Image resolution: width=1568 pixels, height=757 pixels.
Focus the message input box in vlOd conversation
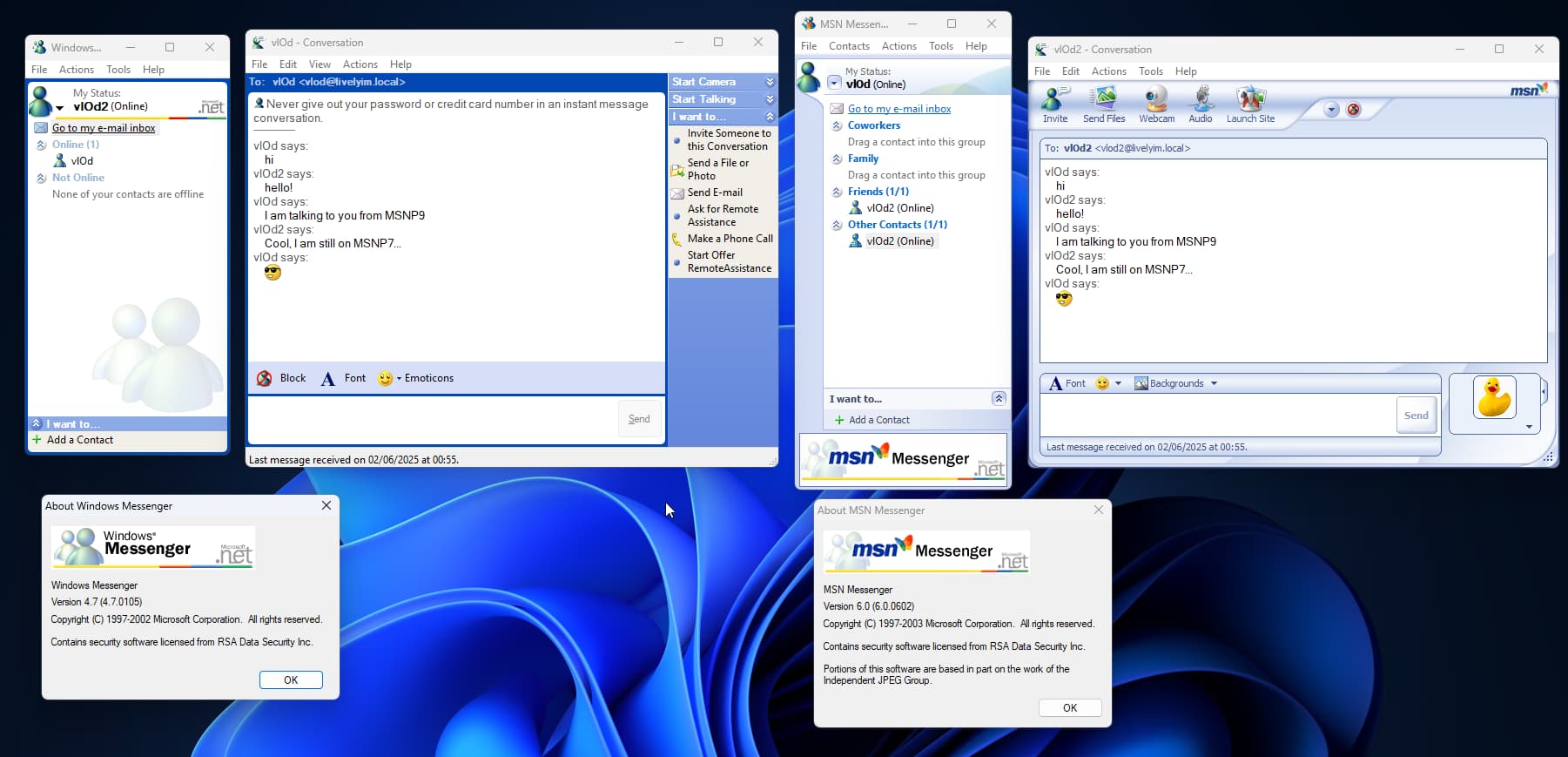coord(433,419)
